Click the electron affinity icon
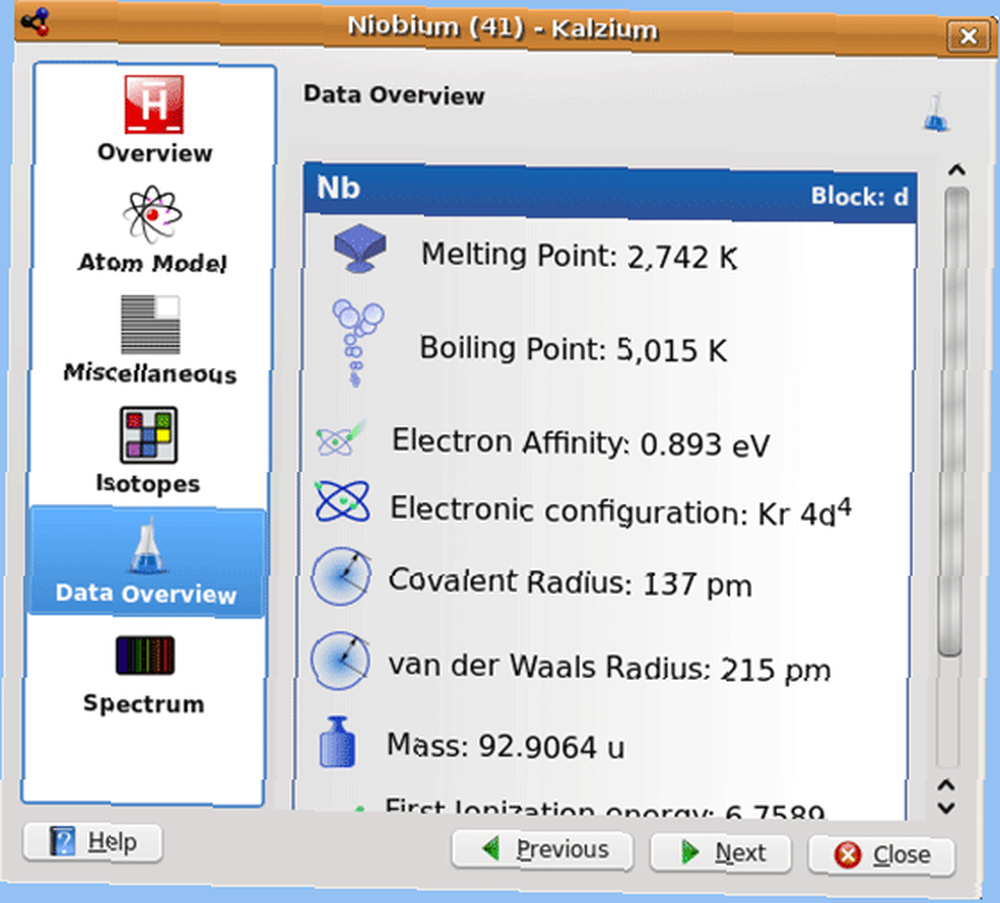Image resolution: width=1000 pixels, height=903 pixels. [x=341, y=437]
